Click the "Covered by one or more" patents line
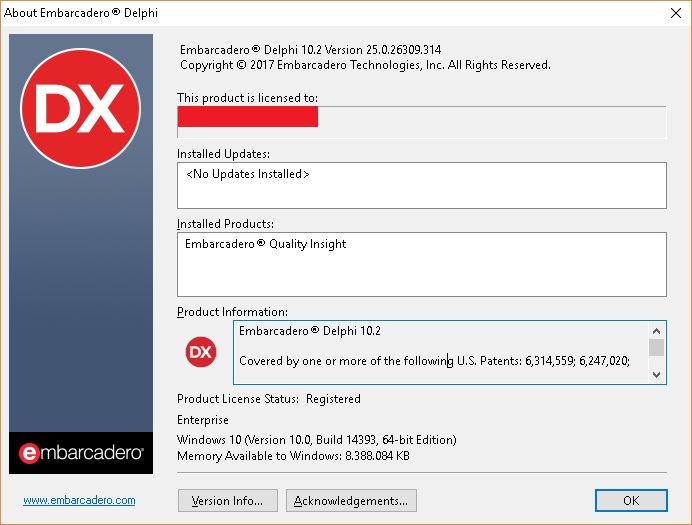This screenshot has height=525, width=692. pos(434,361)
